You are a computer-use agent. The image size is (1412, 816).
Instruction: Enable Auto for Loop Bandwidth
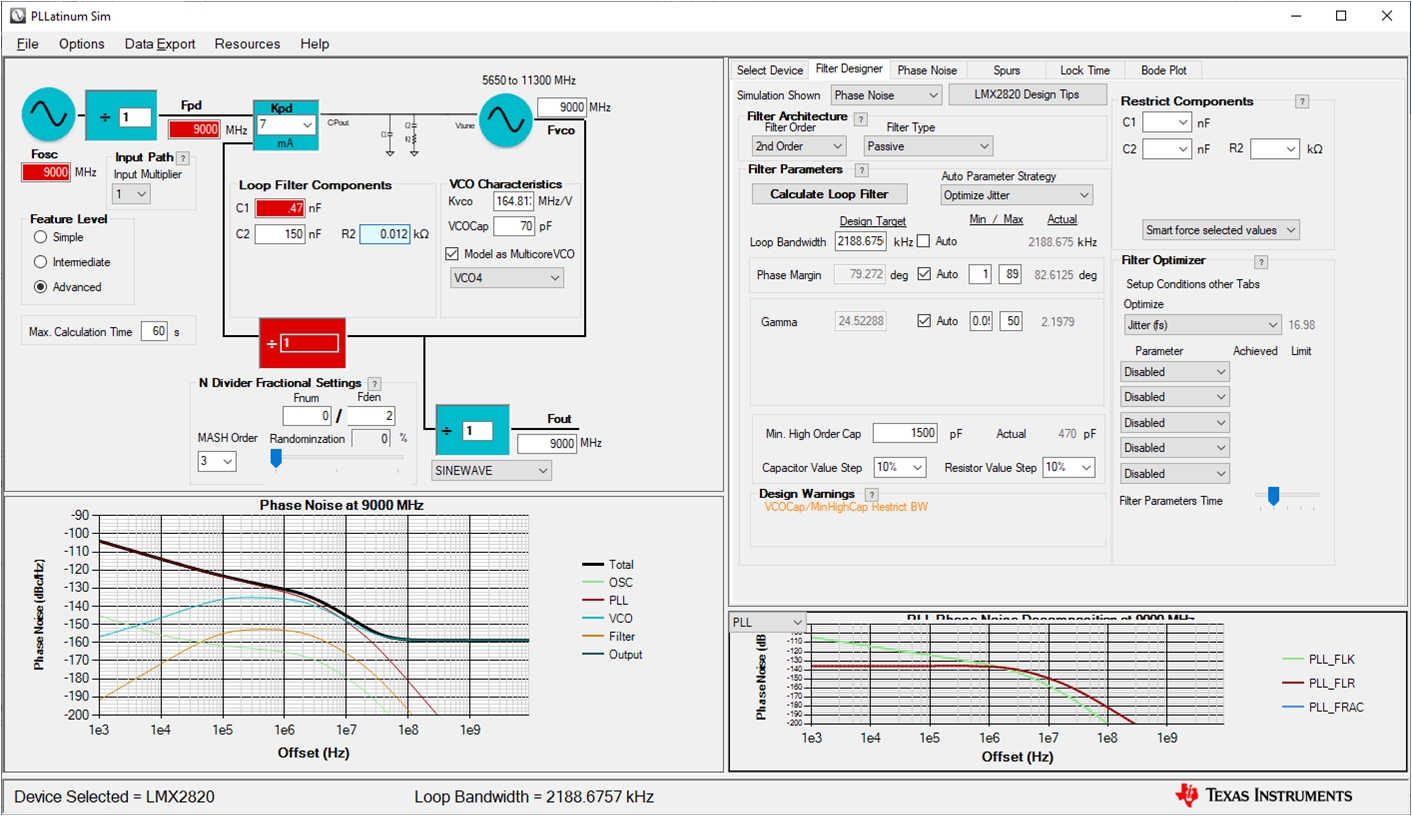point(924,241)
